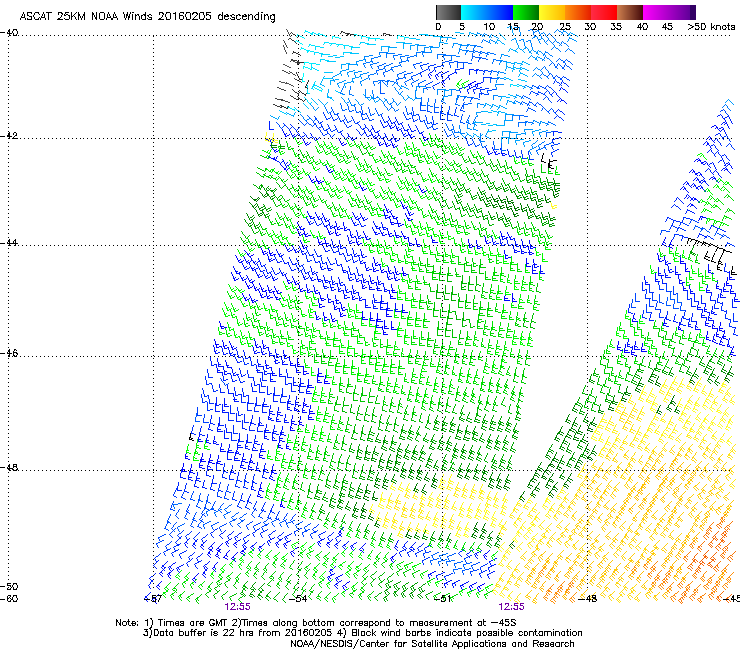Click the left purple '12:55' swath time

click(x=237, y=607)
